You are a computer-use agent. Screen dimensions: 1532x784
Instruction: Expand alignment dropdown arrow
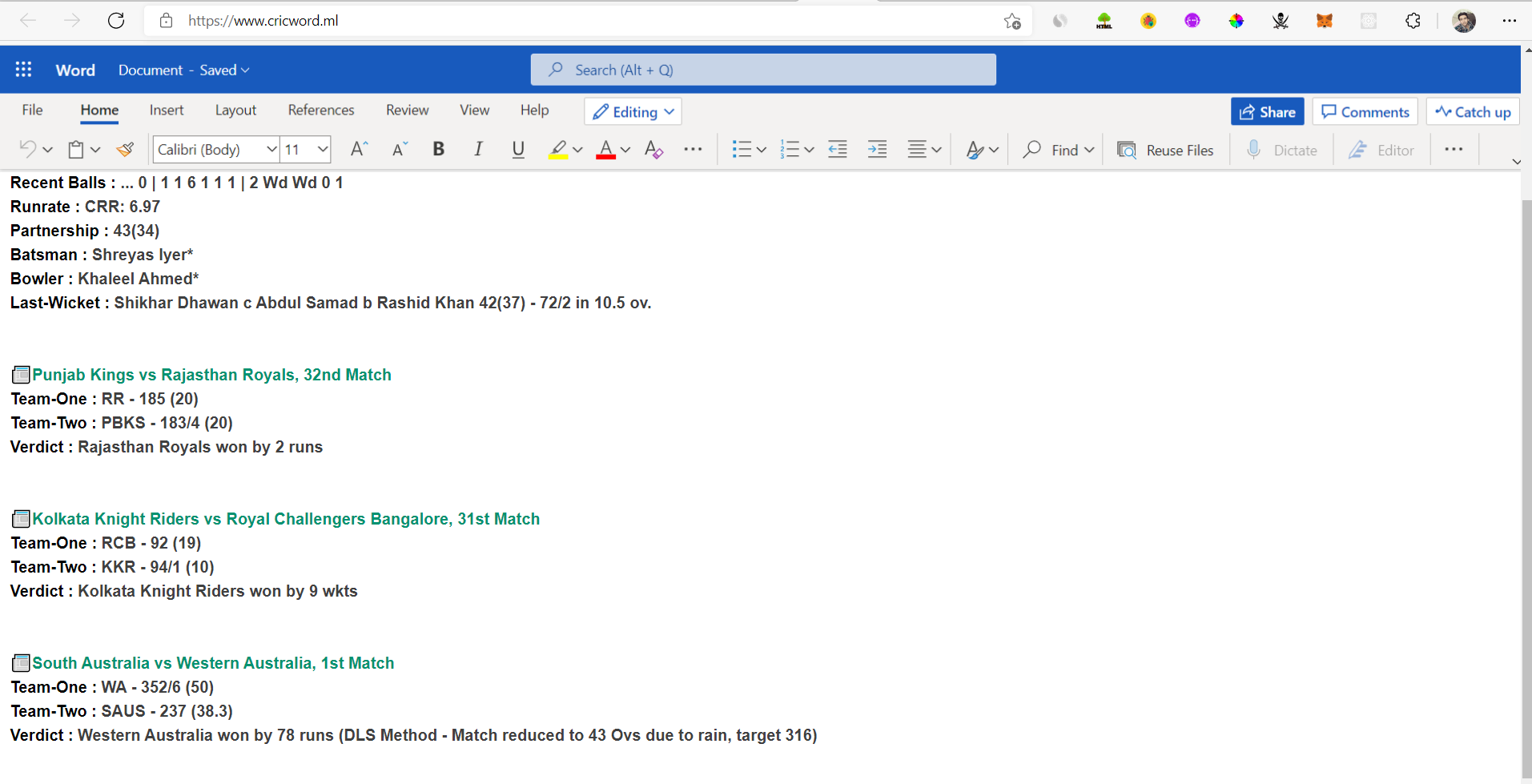pyautogui.click(x=936, y=150)
